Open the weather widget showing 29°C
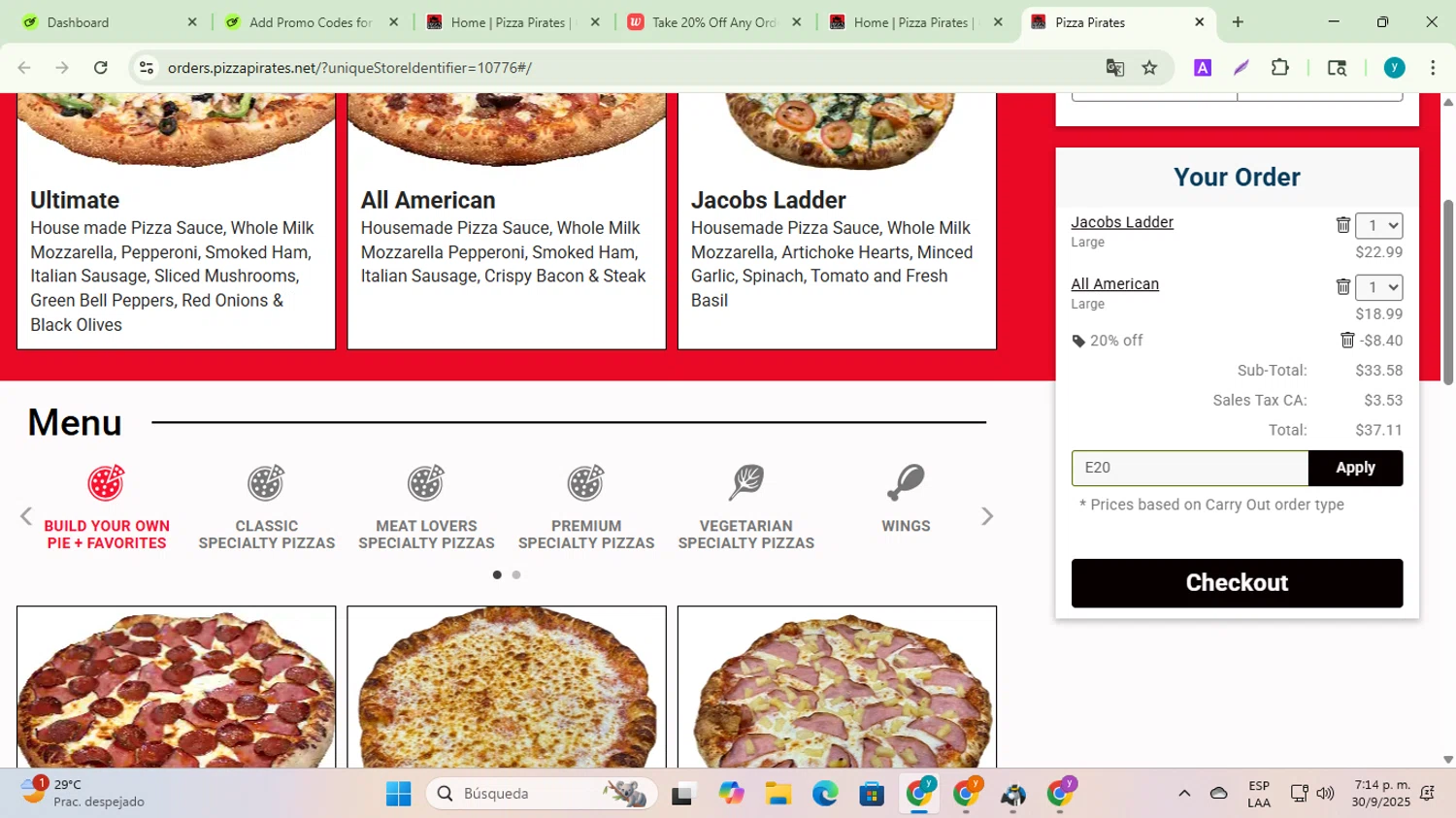1456x818 pixels. [83, 793]
